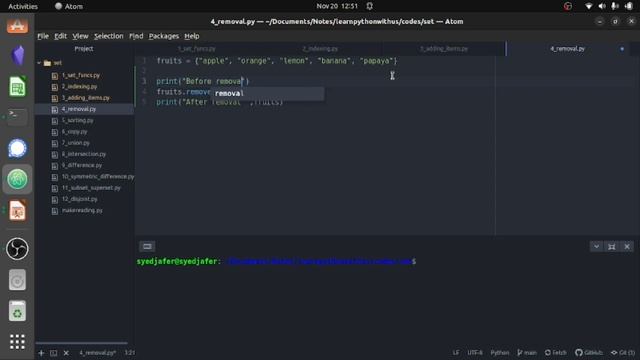Open 6_copy.py in tree
This screenshot has width=640, height=360.
(x=75, y=132)
